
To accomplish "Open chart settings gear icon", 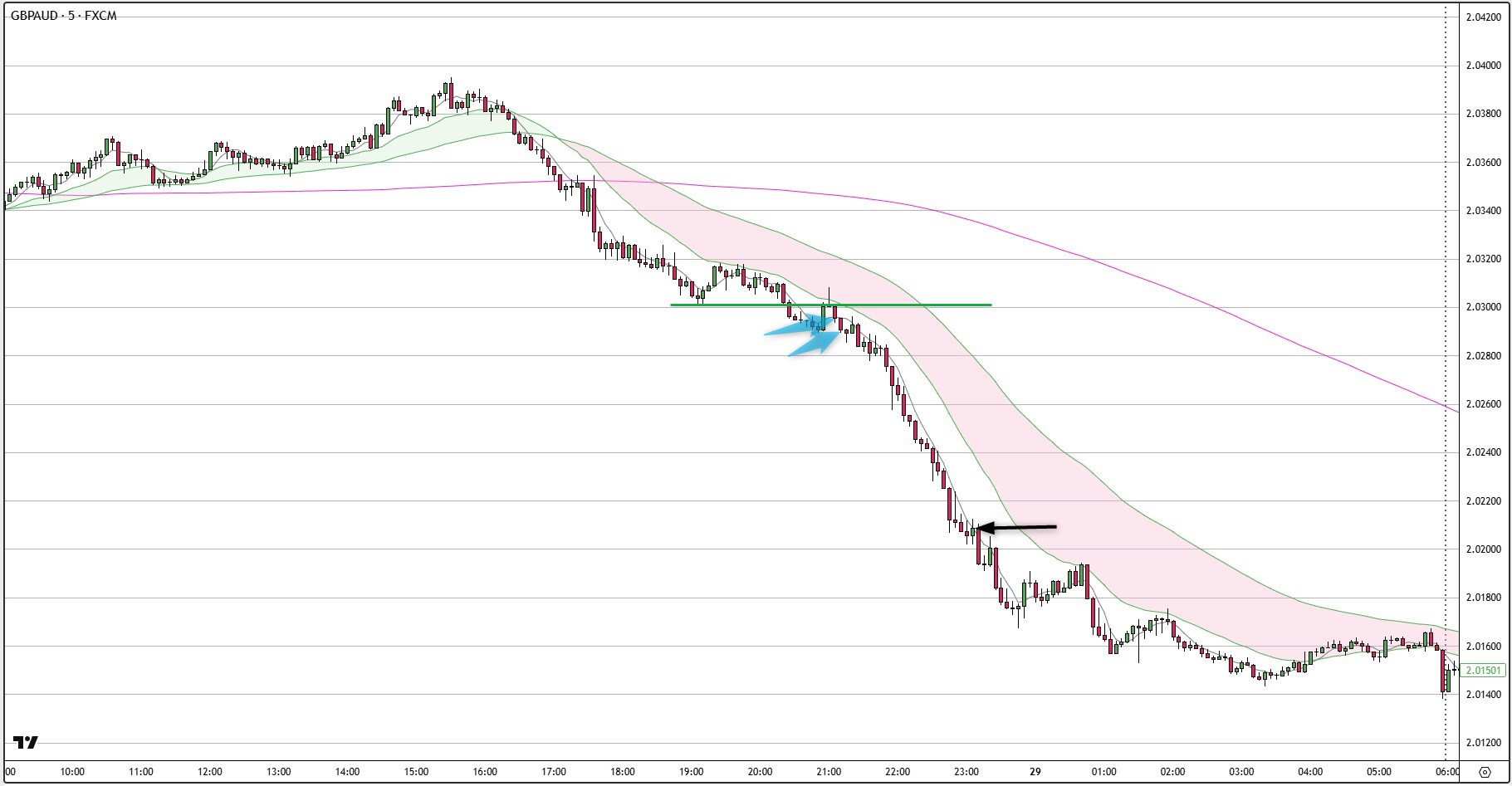I will pyautogui.click(x=1485, y=772).
